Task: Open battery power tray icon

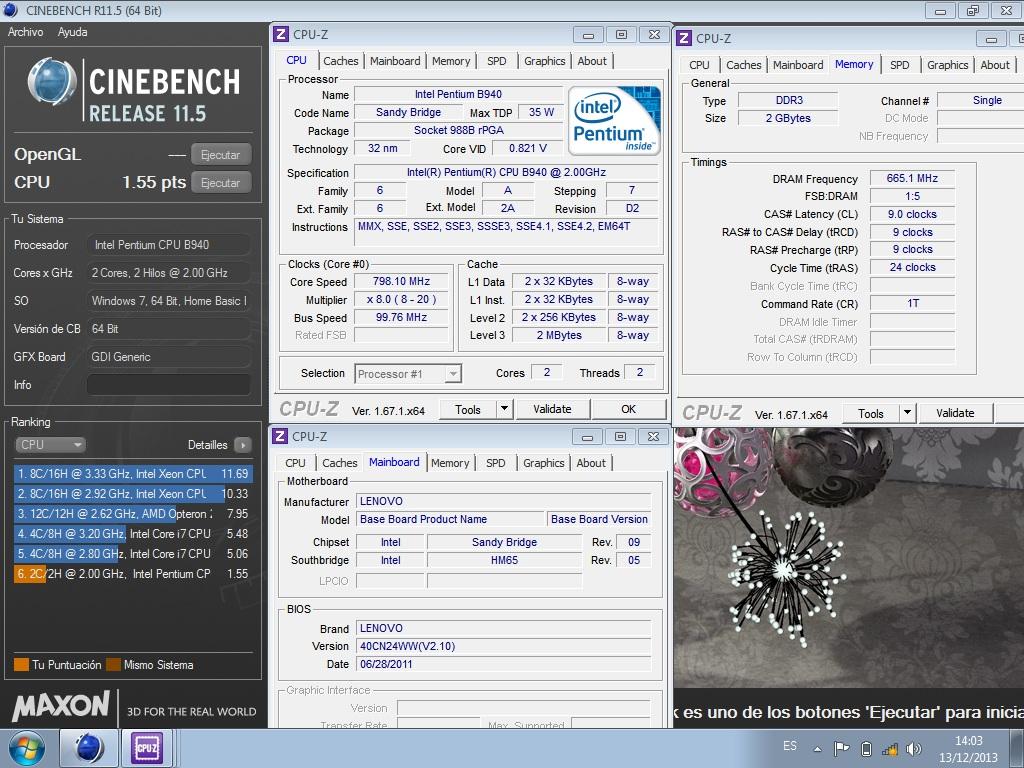Action: [867, 749]
